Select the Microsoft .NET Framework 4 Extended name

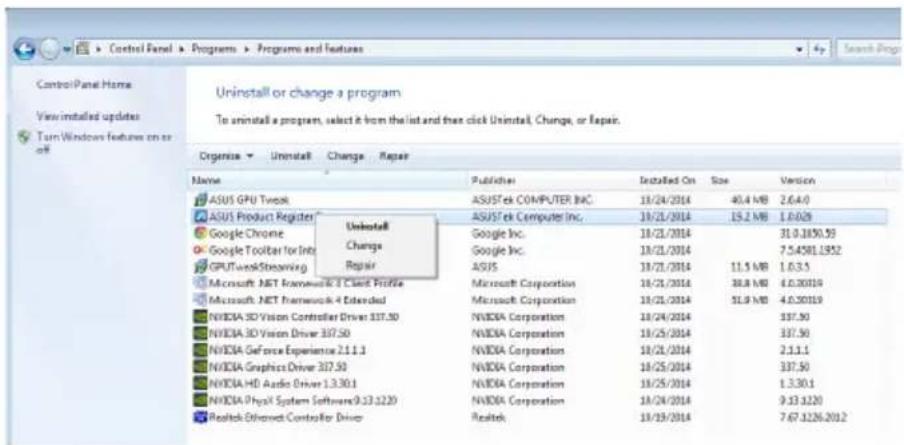point(297,300)
